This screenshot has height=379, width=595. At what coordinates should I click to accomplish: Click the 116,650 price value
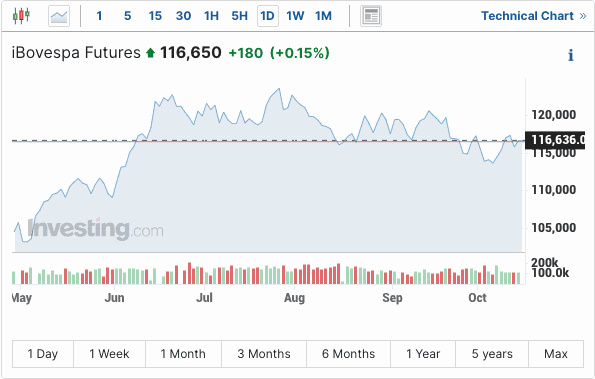(190, 53)
